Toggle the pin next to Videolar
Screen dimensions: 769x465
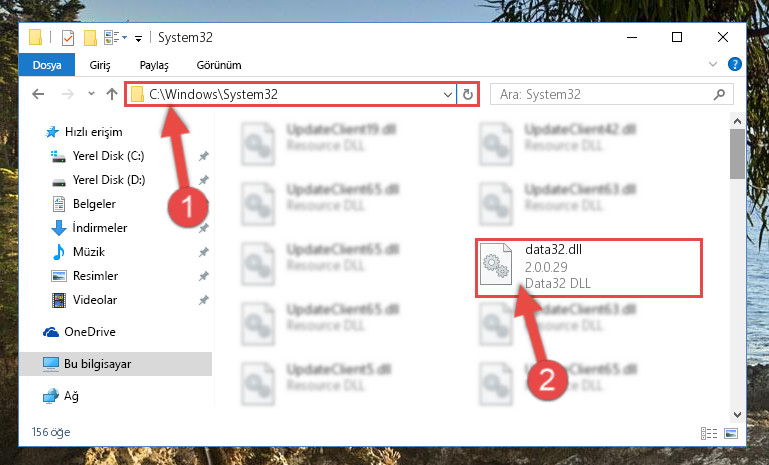click(204, 300)
